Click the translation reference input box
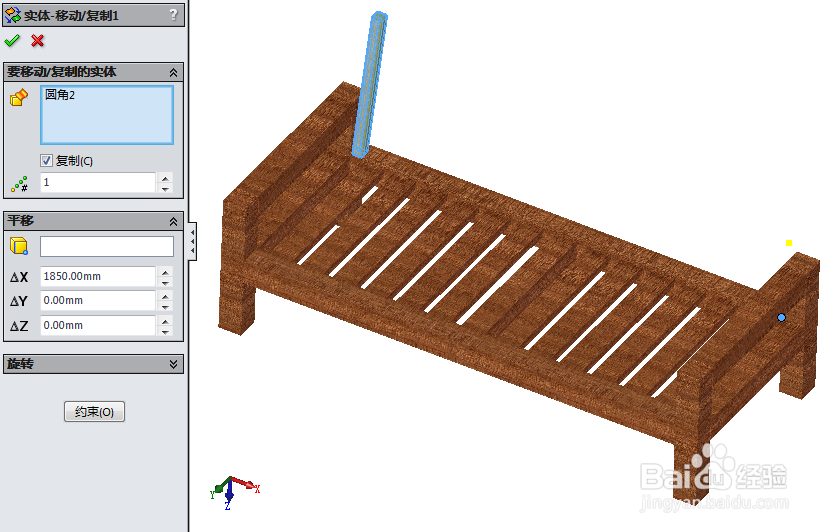834x532 pixels. point(107,246)
